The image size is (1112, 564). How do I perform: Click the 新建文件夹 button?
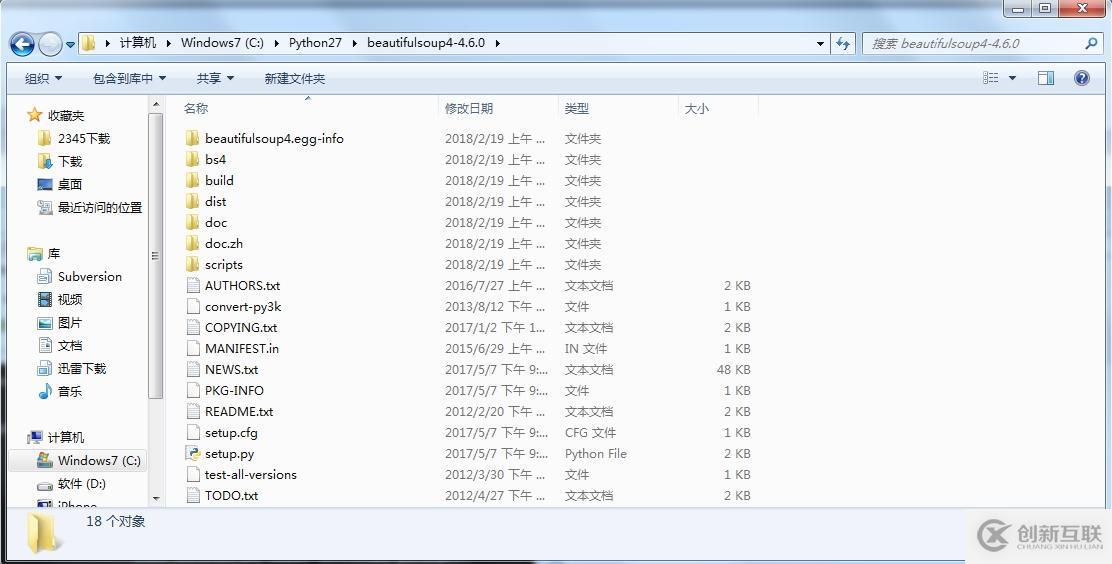point(294,78)
